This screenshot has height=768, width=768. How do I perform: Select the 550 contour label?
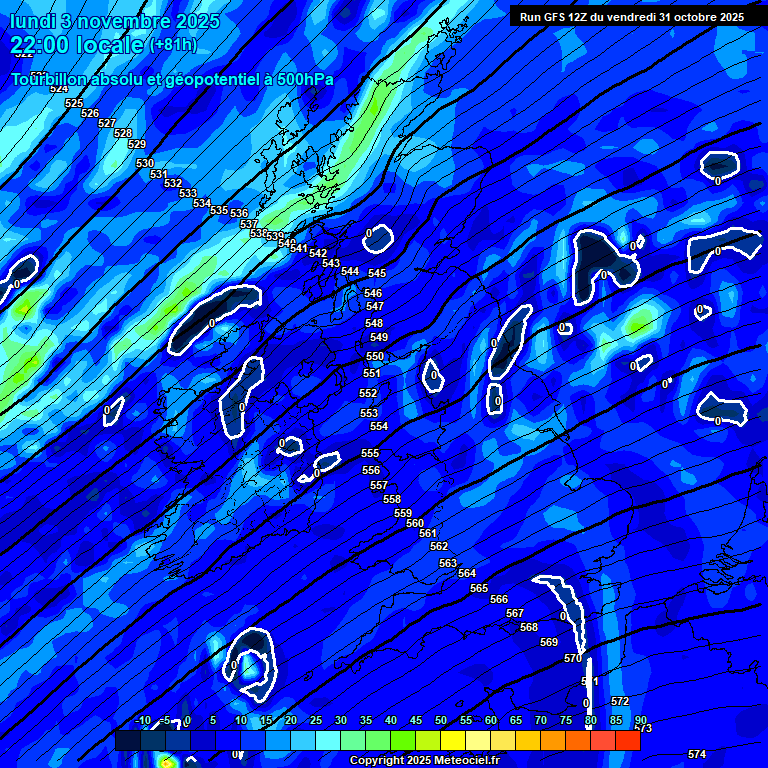pos(375,356)
